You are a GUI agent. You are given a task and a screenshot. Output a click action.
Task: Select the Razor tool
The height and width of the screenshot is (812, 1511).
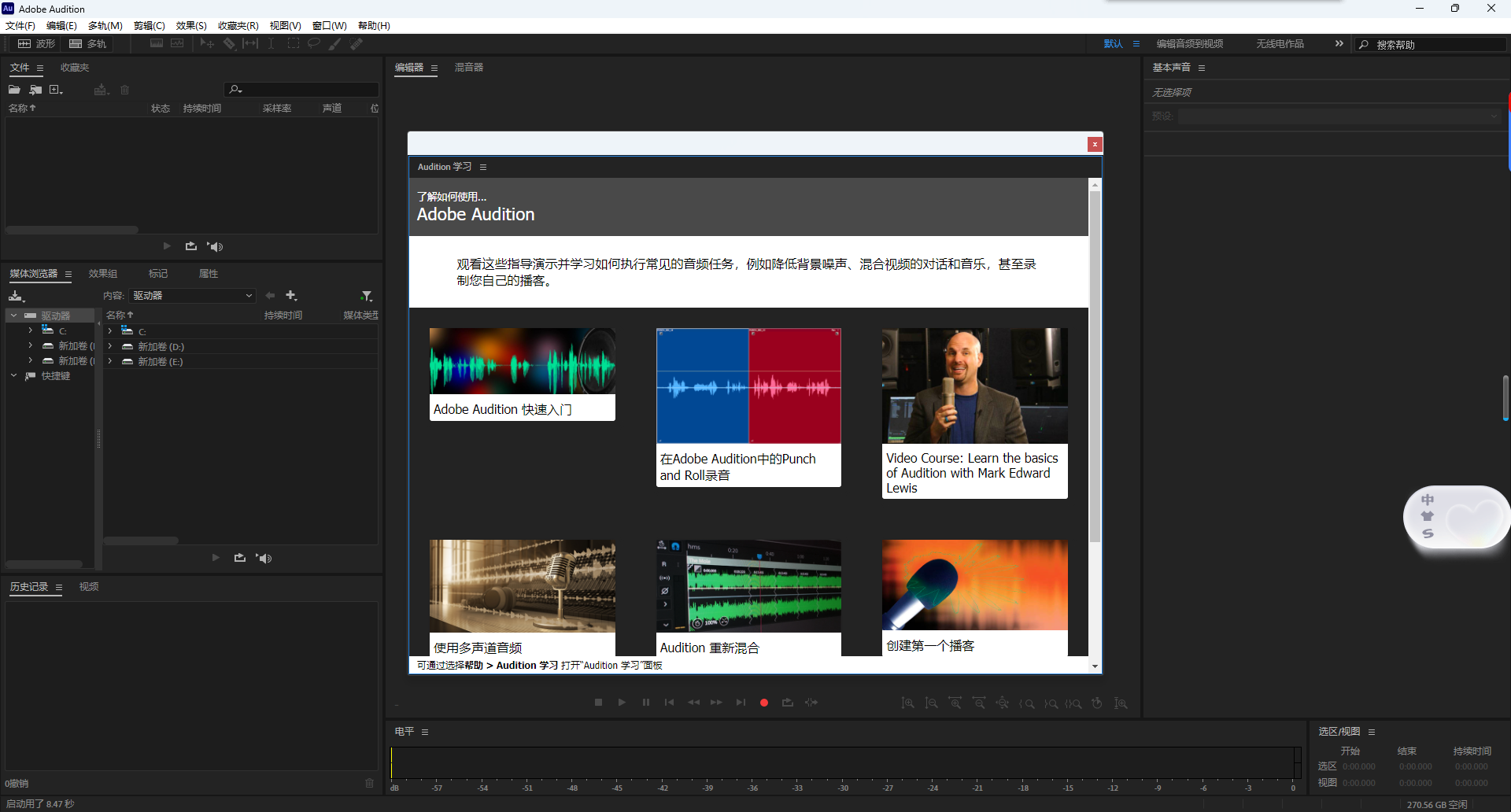coord(229,43)
